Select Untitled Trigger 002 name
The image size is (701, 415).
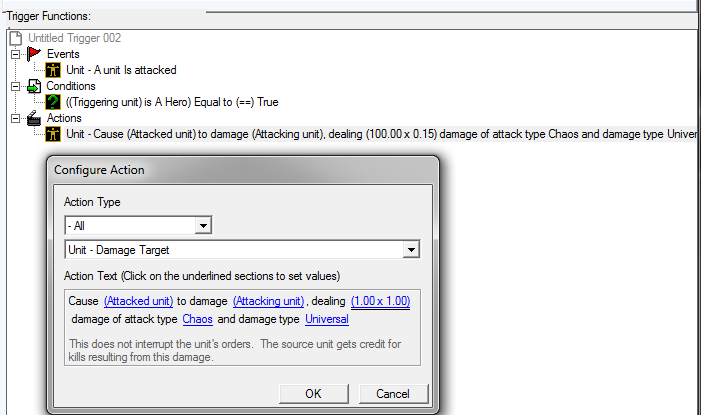[x=75, y=38]
